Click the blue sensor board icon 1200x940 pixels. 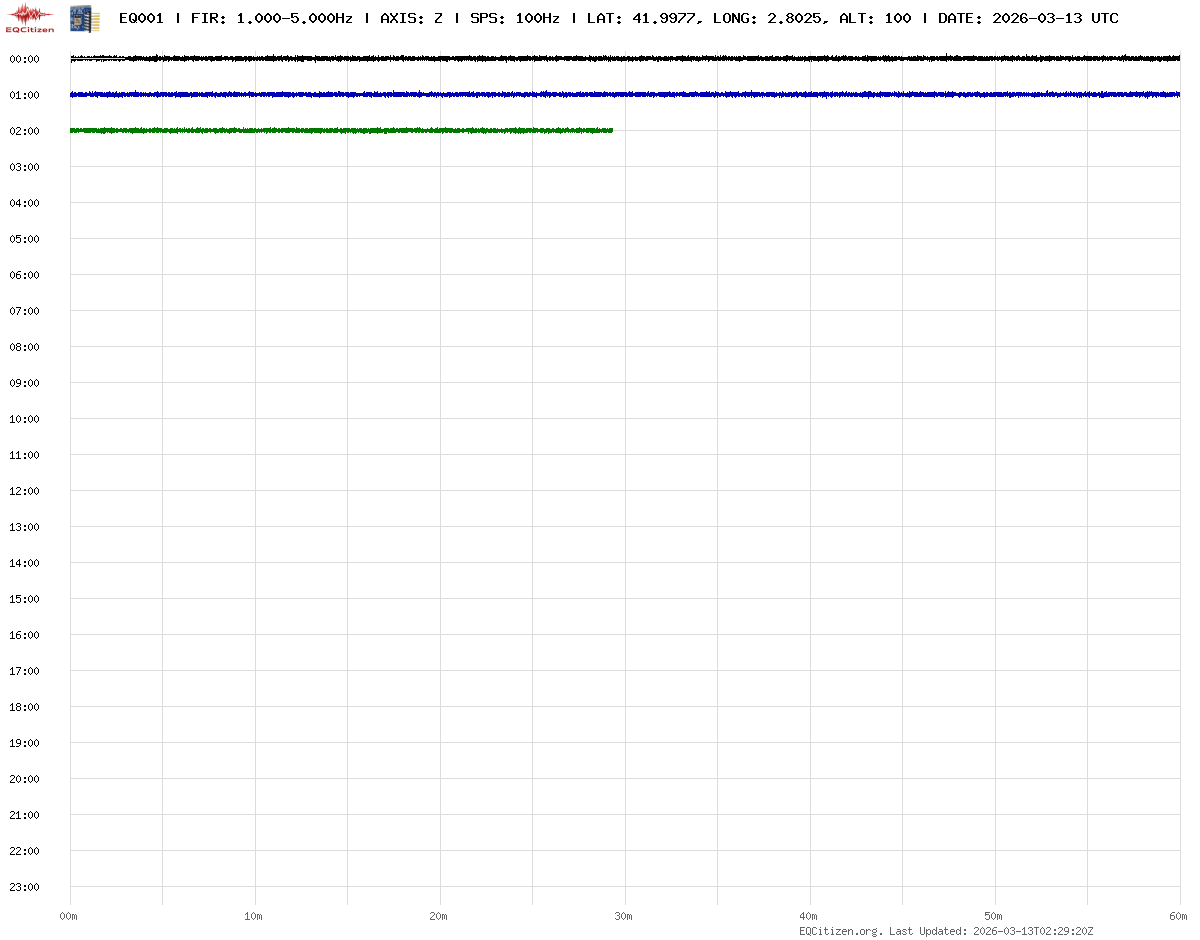[84, 17]
